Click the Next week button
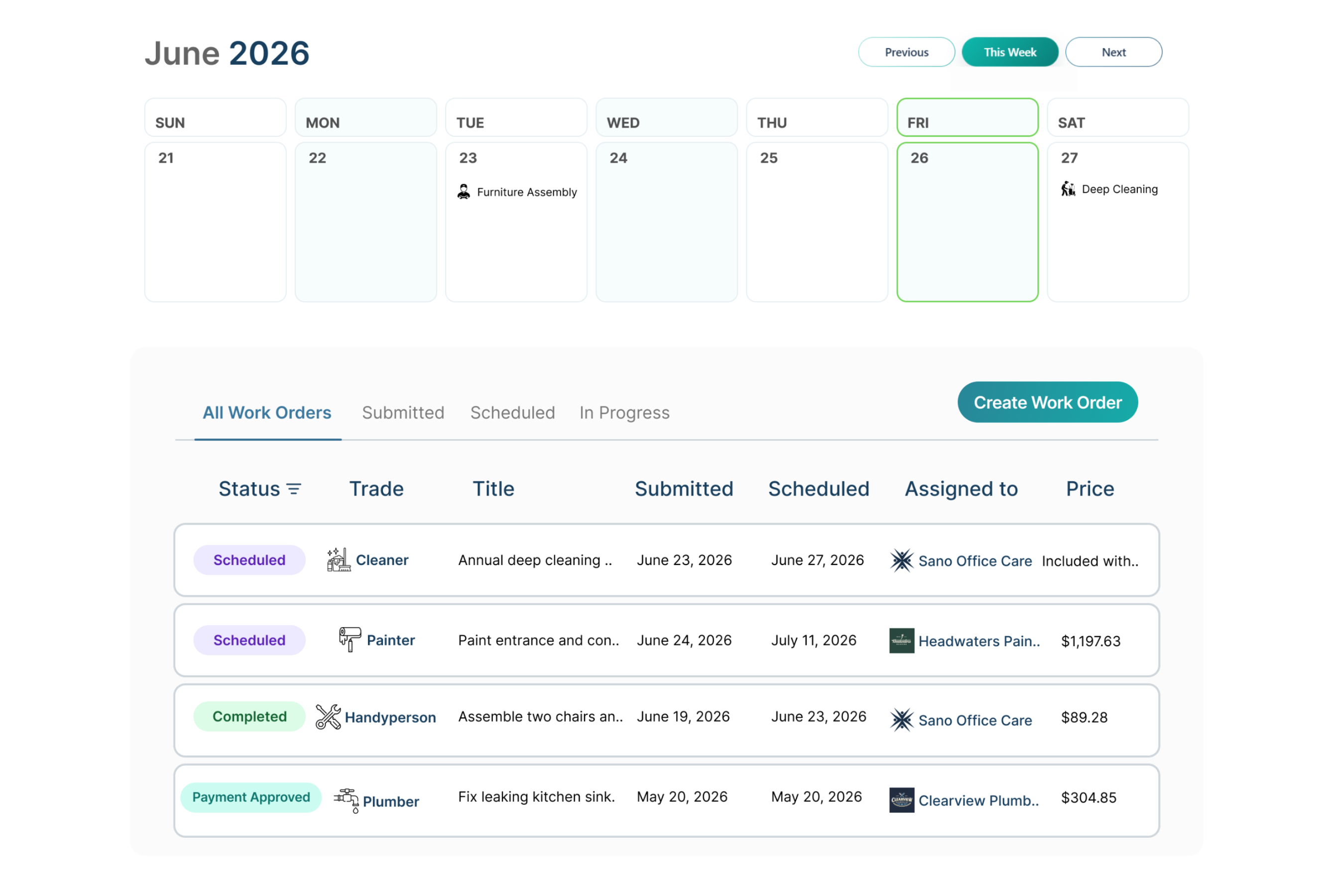Viewport: 1334px width, 896px height. 1113,52
